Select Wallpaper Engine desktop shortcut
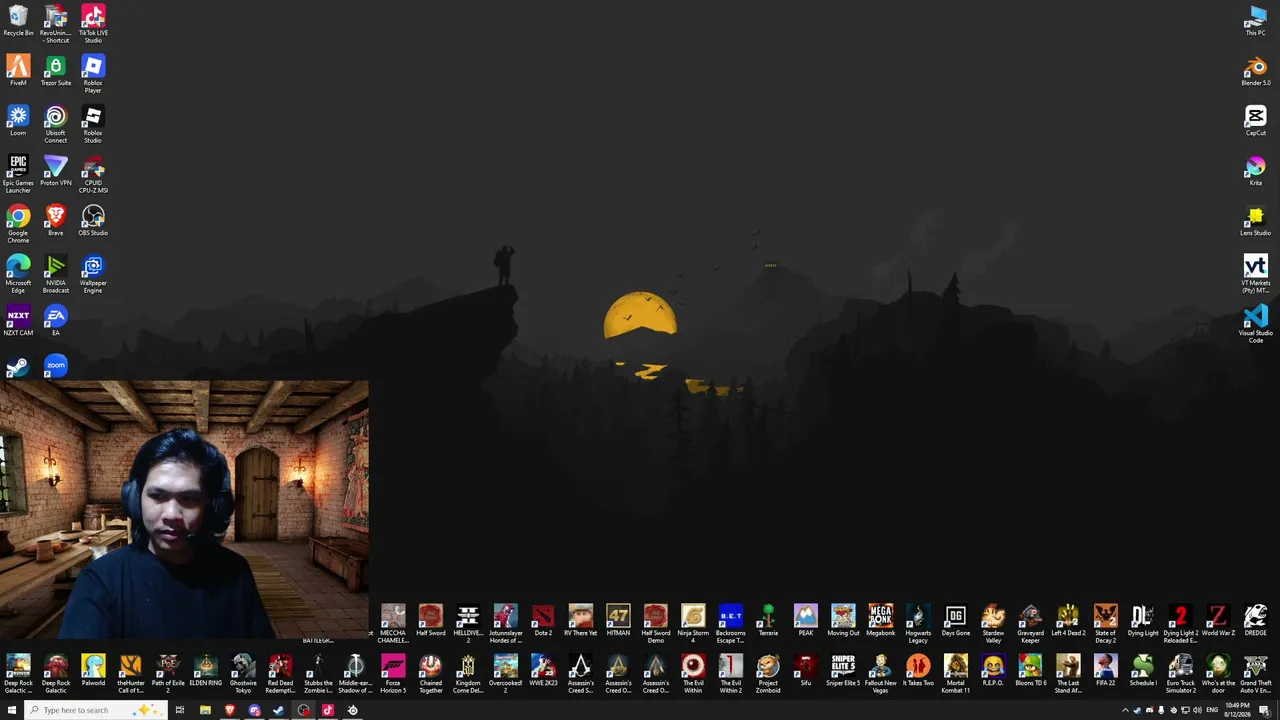This screenshot has height=720, width=1280. coord(93,274)
